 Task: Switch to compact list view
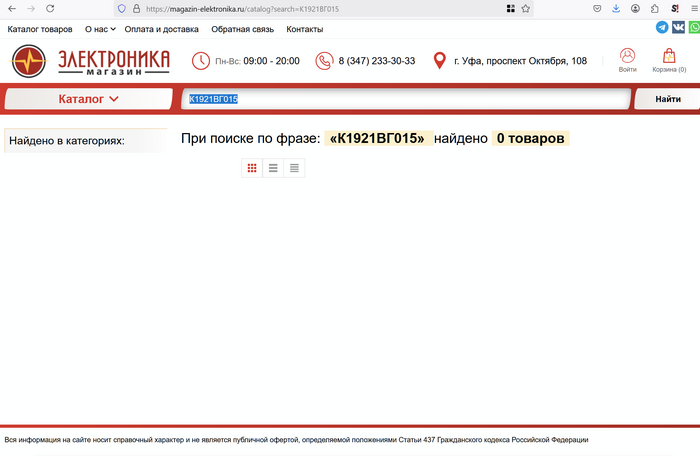tap(294, 168)
